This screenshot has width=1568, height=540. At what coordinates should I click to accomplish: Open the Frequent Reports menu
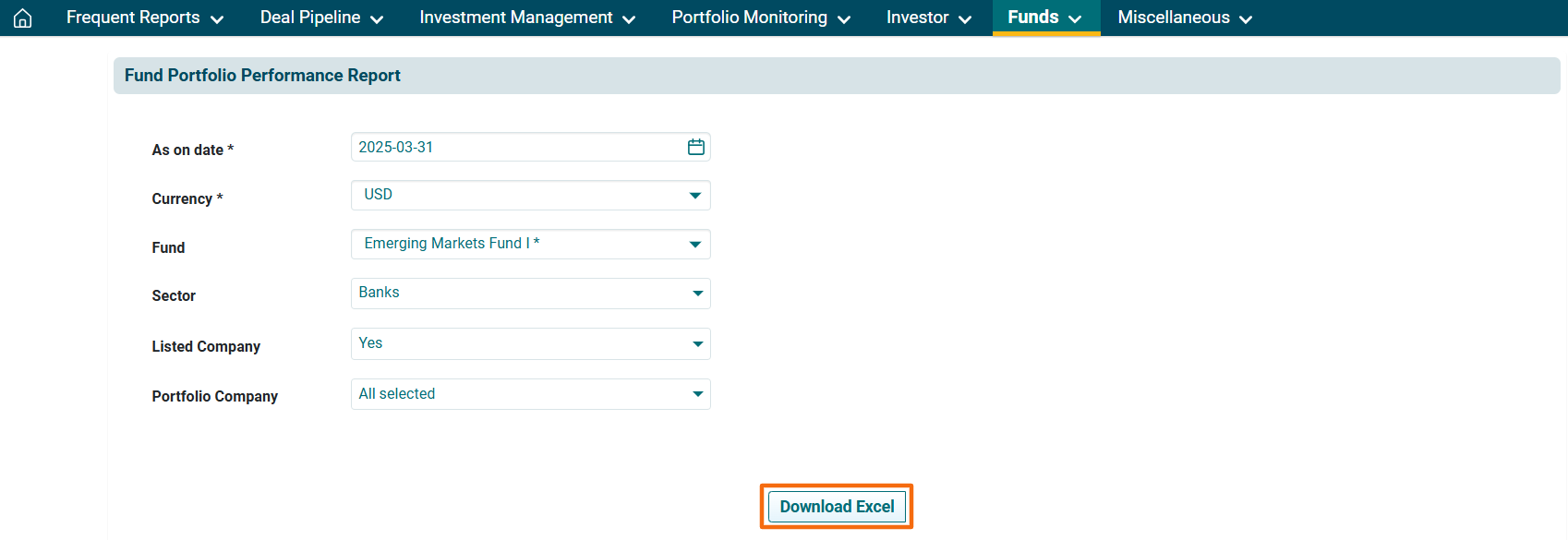(x=144, y=18)
